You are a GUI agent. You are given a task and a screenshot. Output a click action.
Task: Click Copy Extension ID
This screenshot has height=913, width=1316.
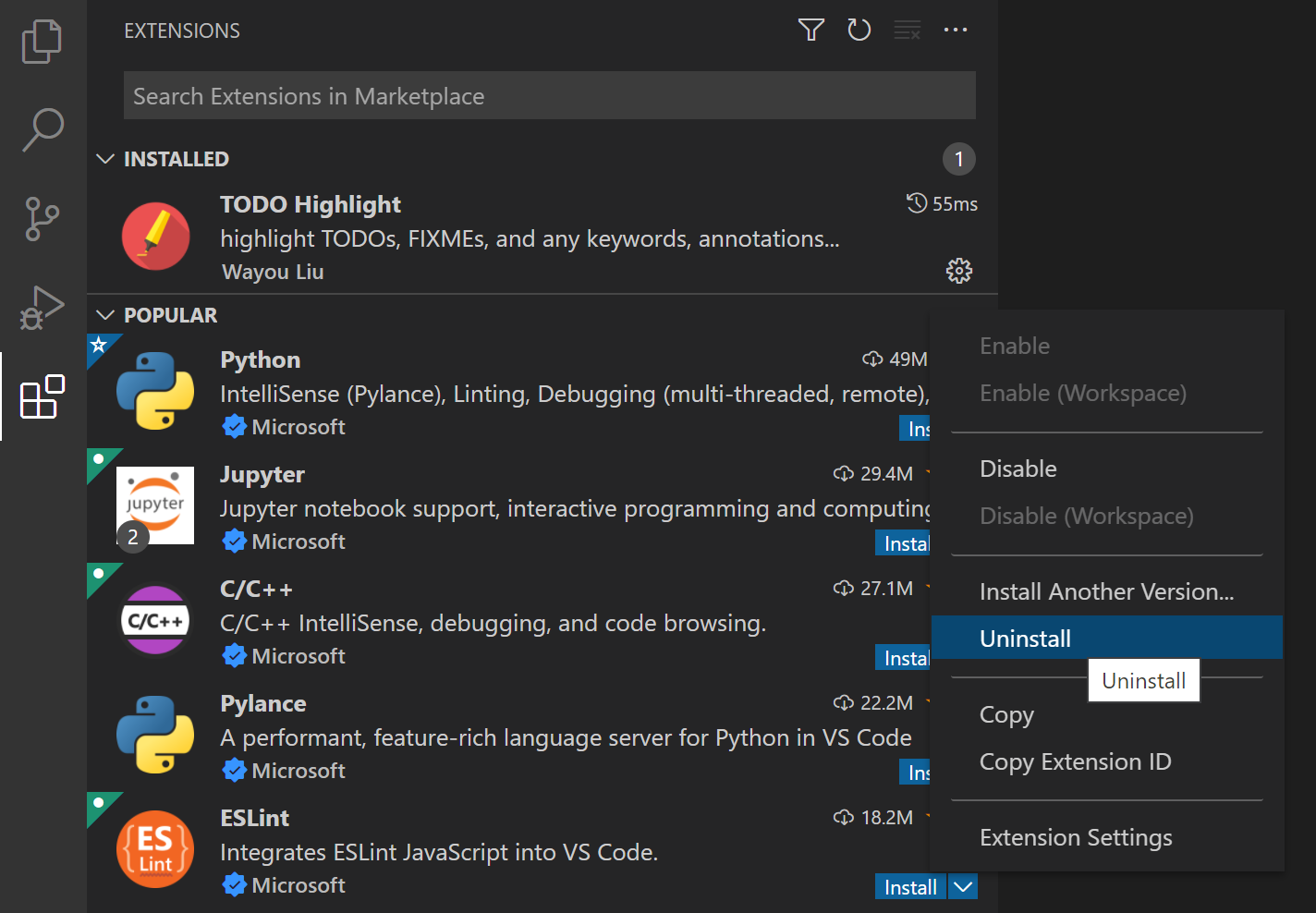1075,761
